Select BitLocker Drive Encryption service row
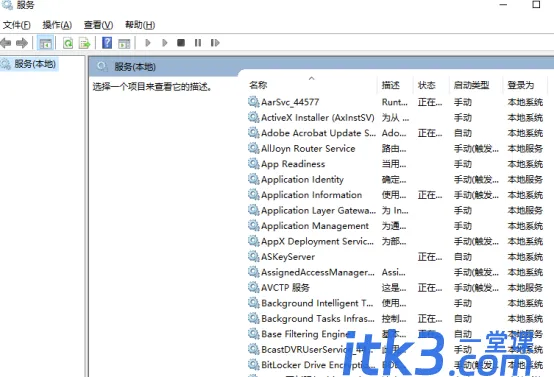Screen dimensions: 554x377 pos(395,365)
